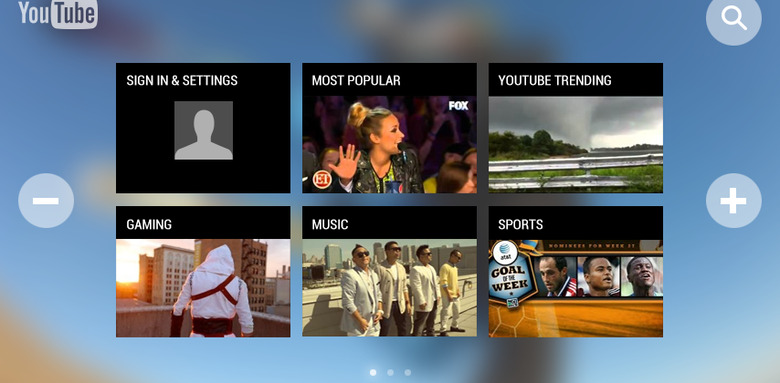This screenshot has width=780, height=383.
Task: Open the white hooded figure thumbnail
Action: click(203, 288)
